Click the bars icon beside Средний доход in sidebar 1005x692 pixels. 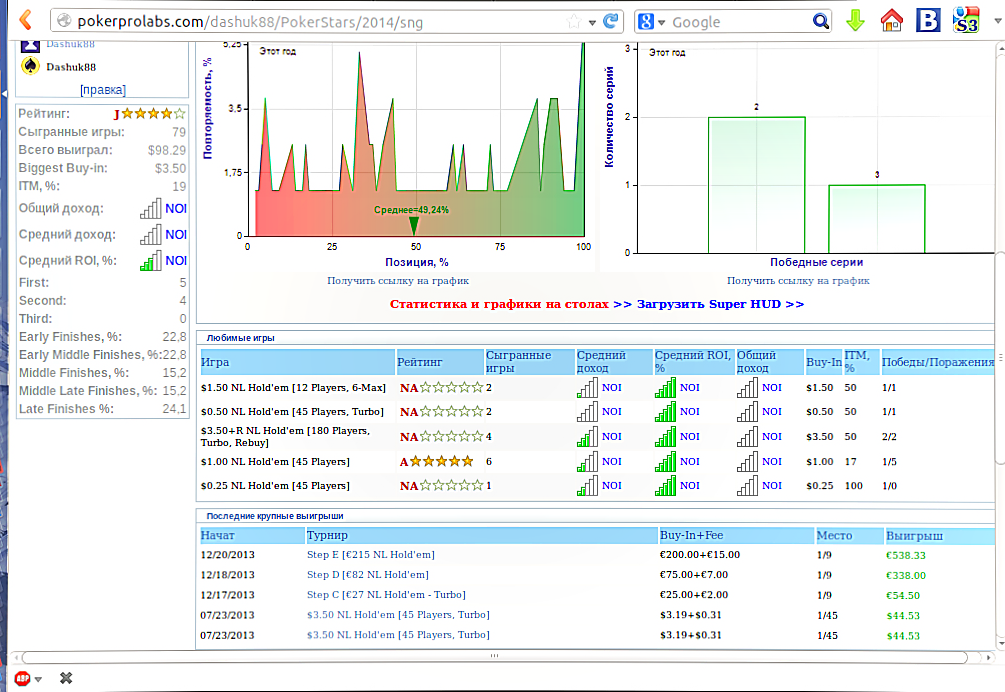point(151,235)
